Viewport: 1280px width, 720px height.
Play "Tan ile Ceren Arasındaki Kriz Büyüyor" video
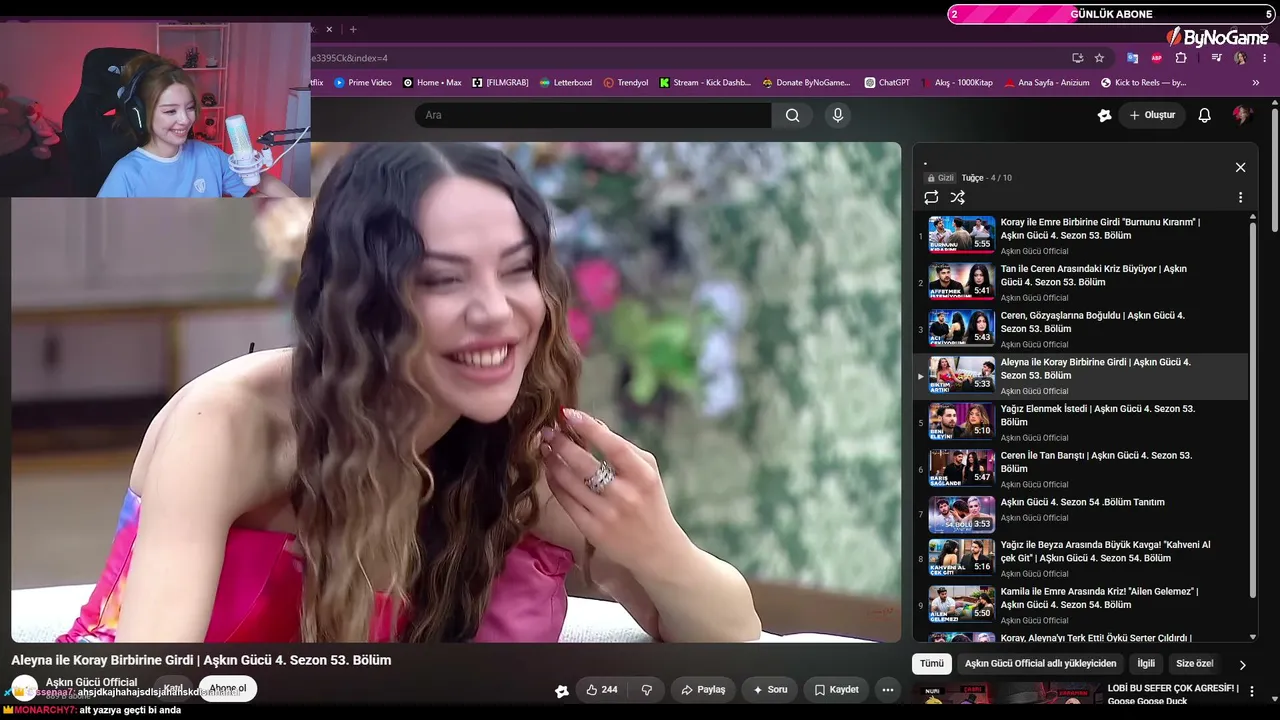(1082, 283)
